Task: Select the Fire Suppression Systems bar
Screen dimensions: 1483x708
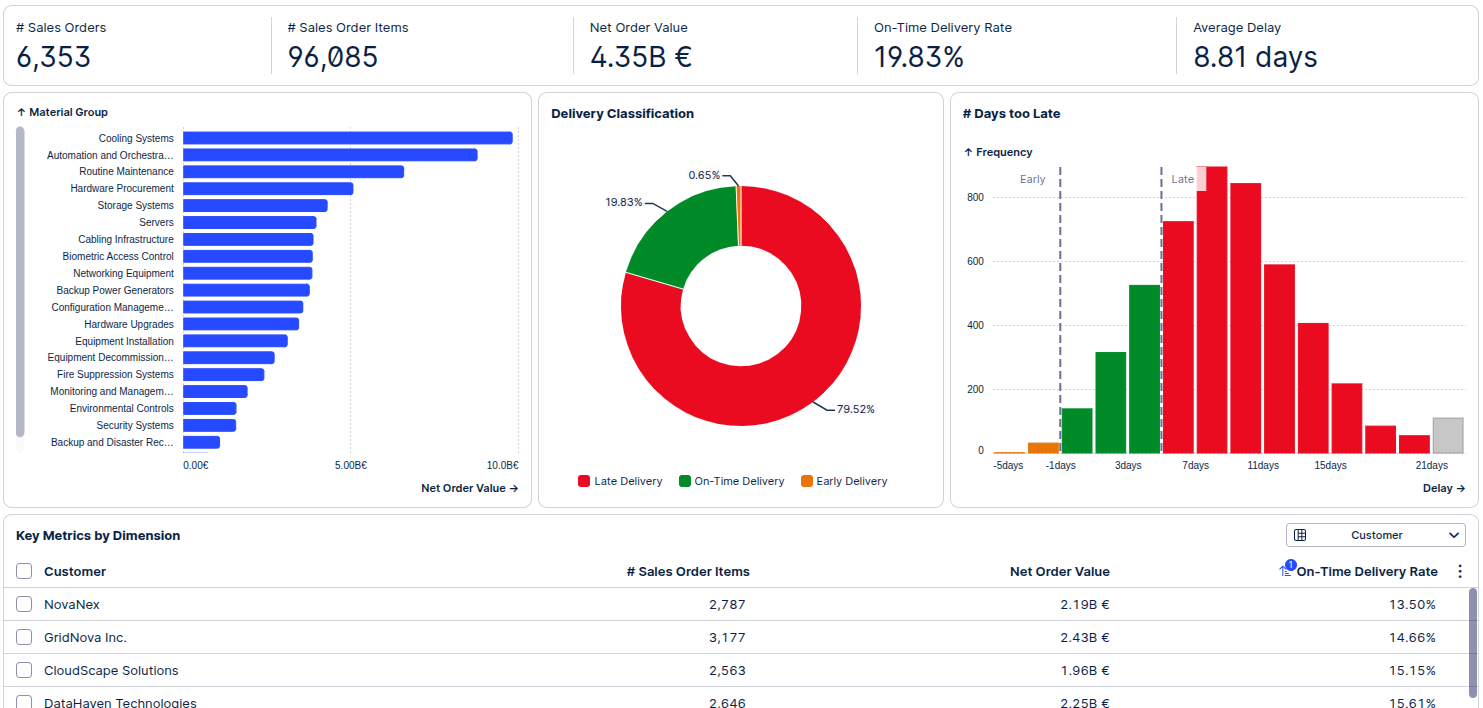Action: [x=223, y=374]
